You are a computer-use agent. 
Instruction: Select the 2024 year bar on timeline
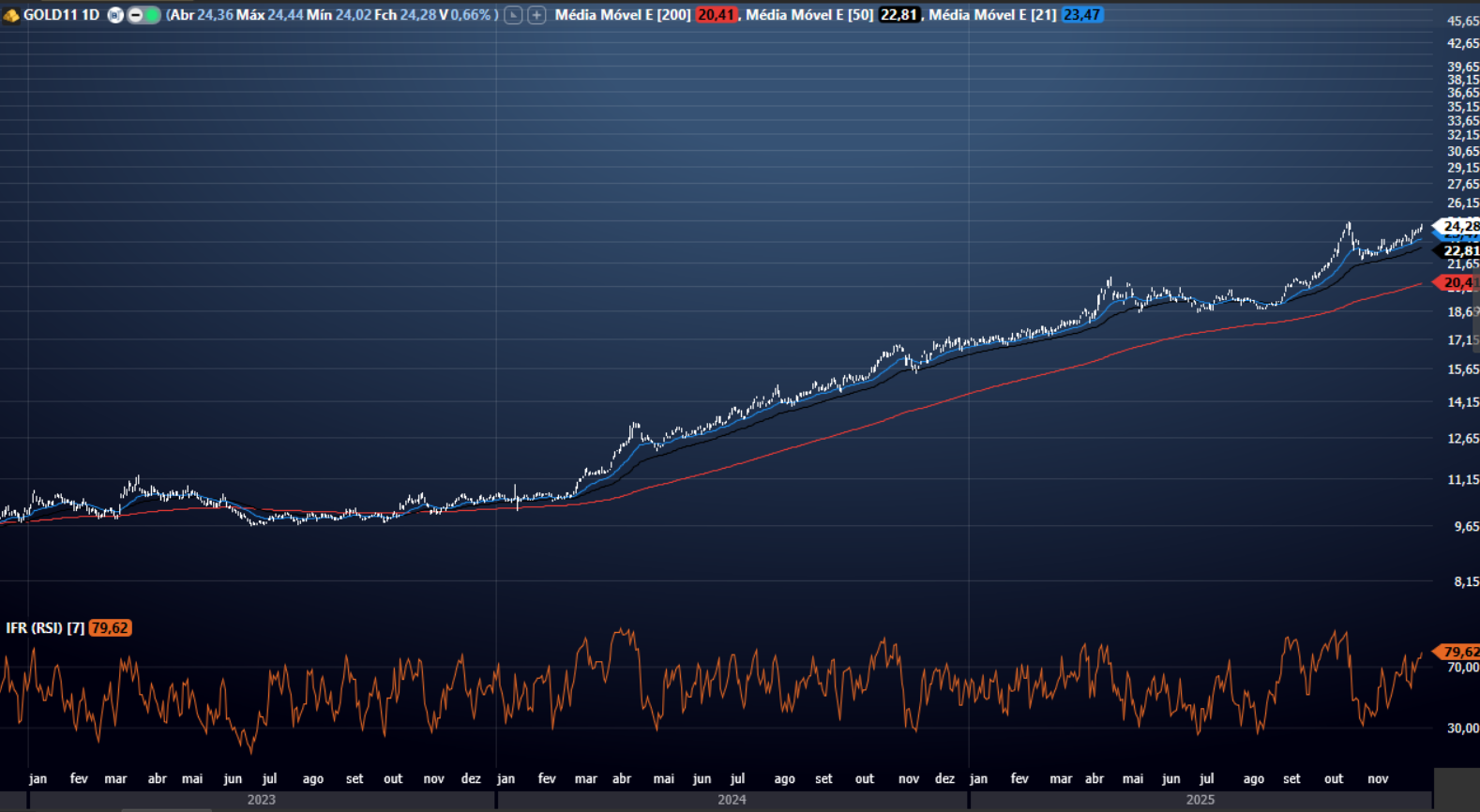(732, 800)
